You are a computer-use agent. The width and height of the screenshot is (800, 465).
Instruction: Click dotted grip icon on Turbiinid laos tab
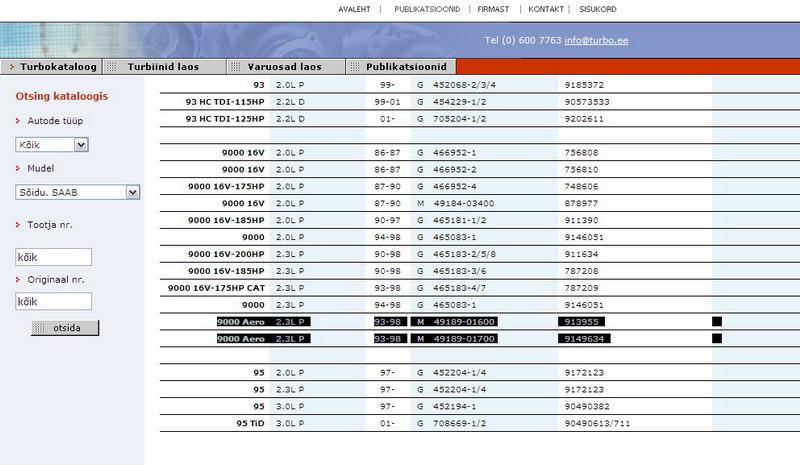coord(117,67)
